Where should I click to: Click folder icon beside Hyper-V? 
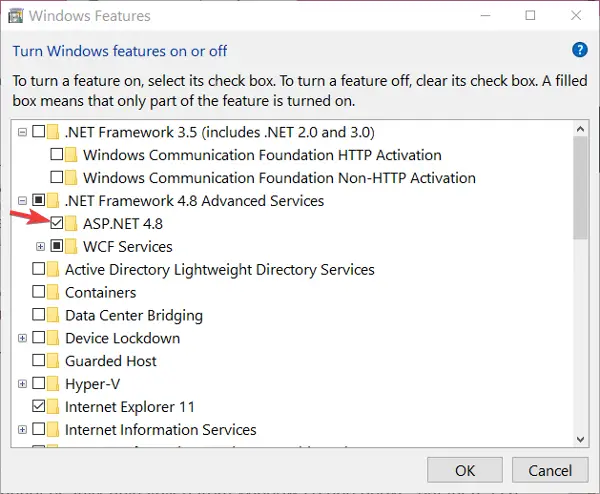click(53, 384)
